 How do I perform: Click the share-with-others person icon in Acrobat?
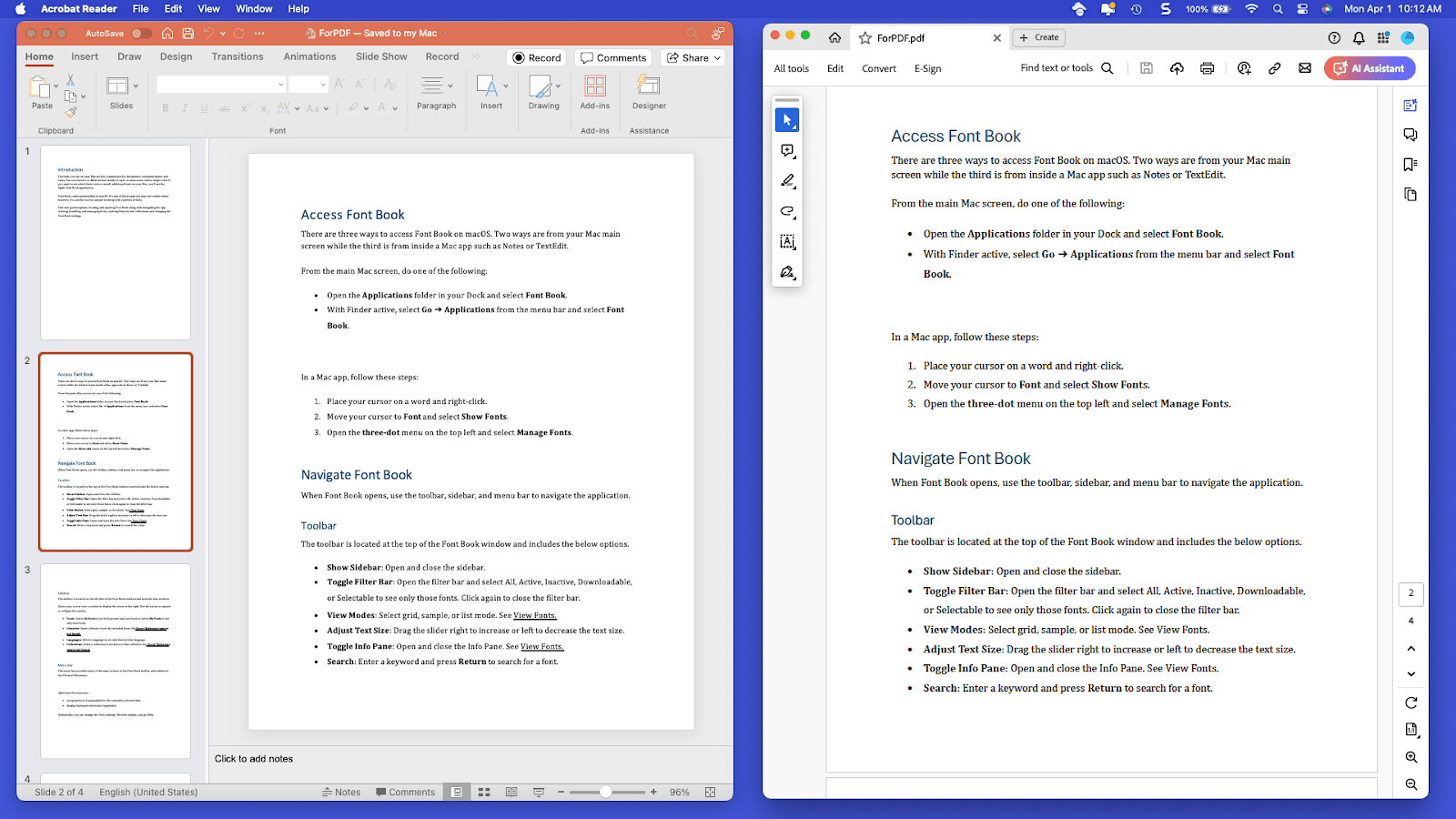coord(1244,68)
